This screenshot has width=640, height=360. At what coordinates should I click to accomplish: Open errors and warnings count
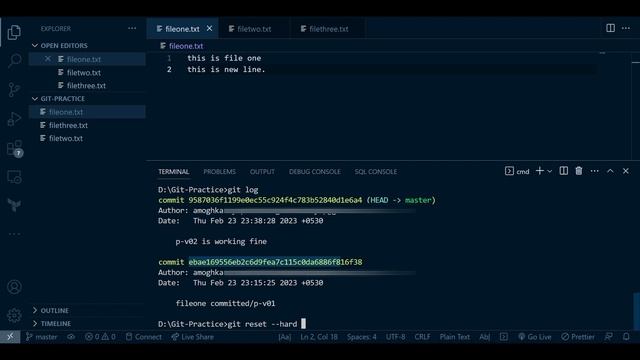coord(100,337)
